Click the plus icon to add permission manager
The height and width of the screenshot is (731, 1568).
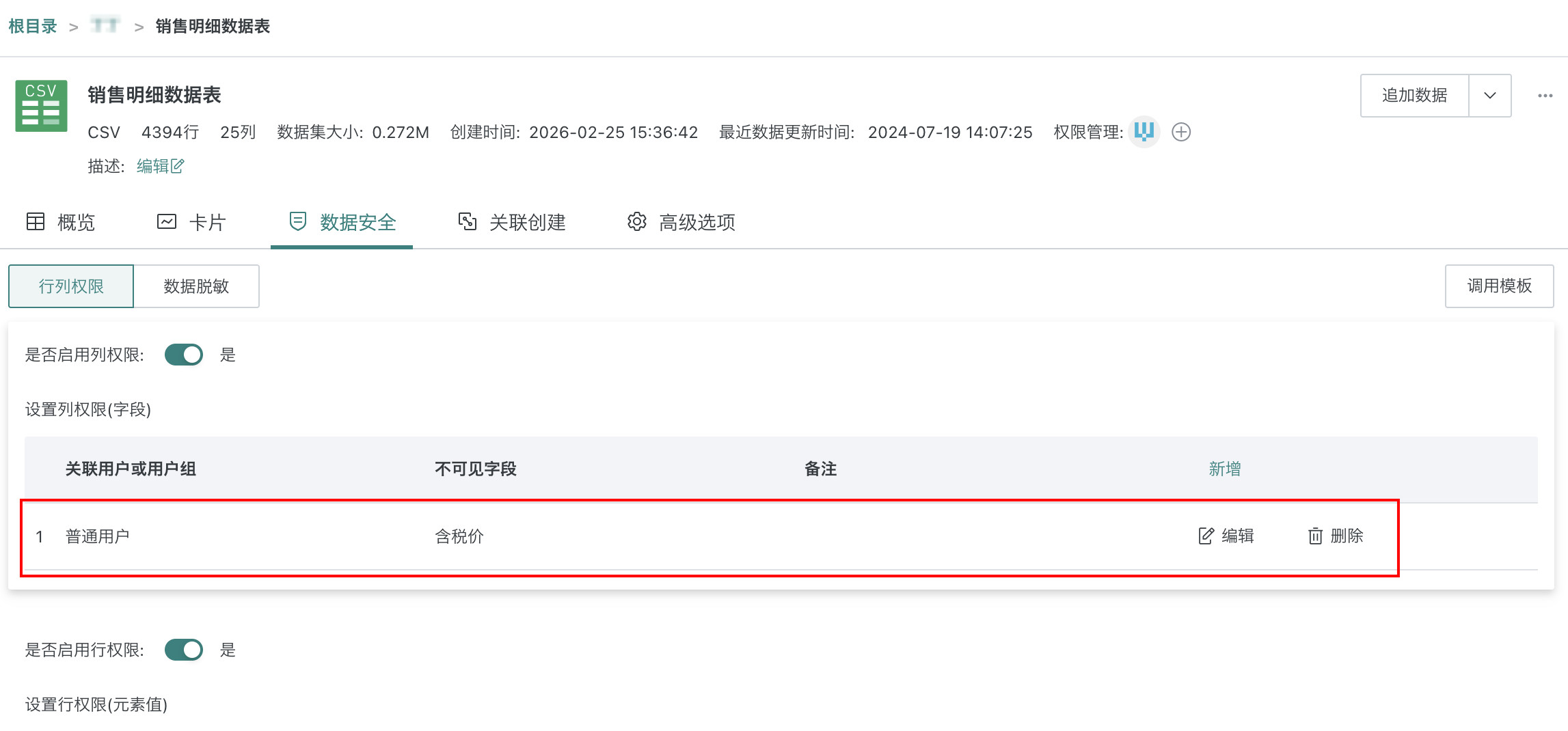[x=1181, y=132]
